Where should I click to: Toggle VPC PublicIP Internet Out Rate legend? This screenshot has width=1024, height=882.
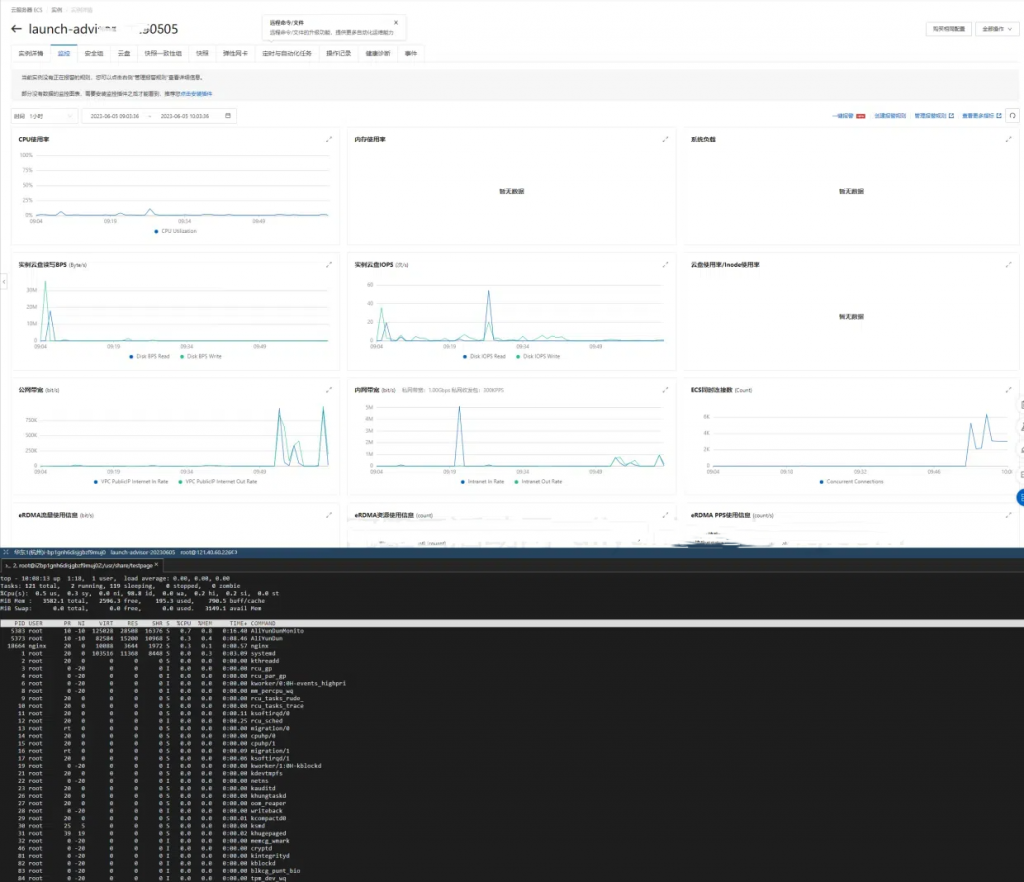(217, 482)
